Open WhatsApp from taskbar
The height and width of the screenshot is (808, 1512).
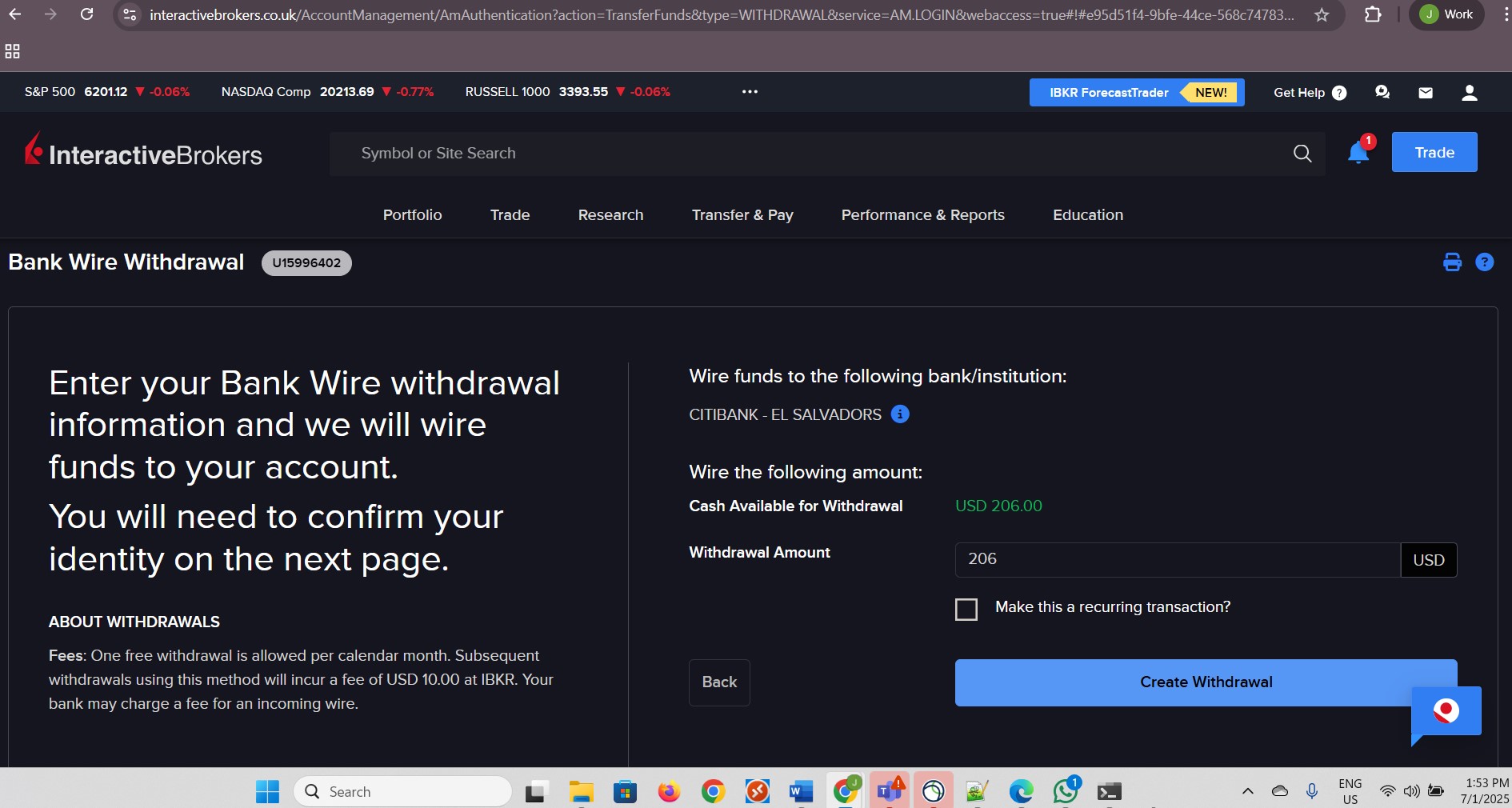click(x=1066, y=791)
